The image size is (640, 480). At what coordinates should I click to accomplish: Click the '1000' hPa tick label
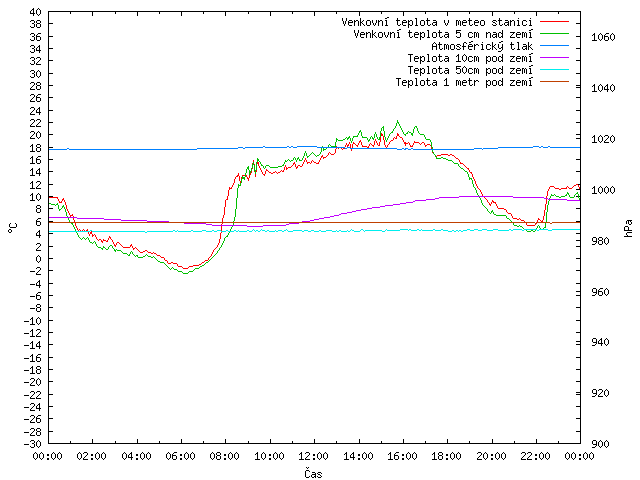click(x=603, y=190)
